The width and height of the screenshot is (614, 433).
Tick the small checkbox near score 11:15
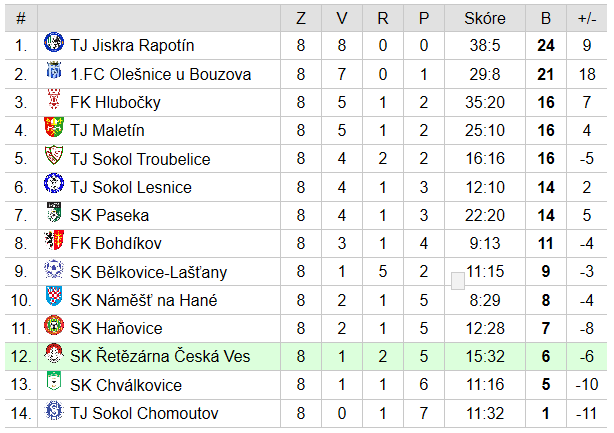click(458, 281)
